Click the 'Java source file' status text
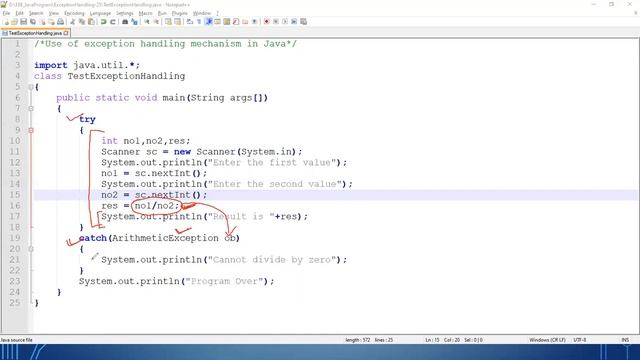Viewport: 640px width, 360px height. [x=16, y=340]
